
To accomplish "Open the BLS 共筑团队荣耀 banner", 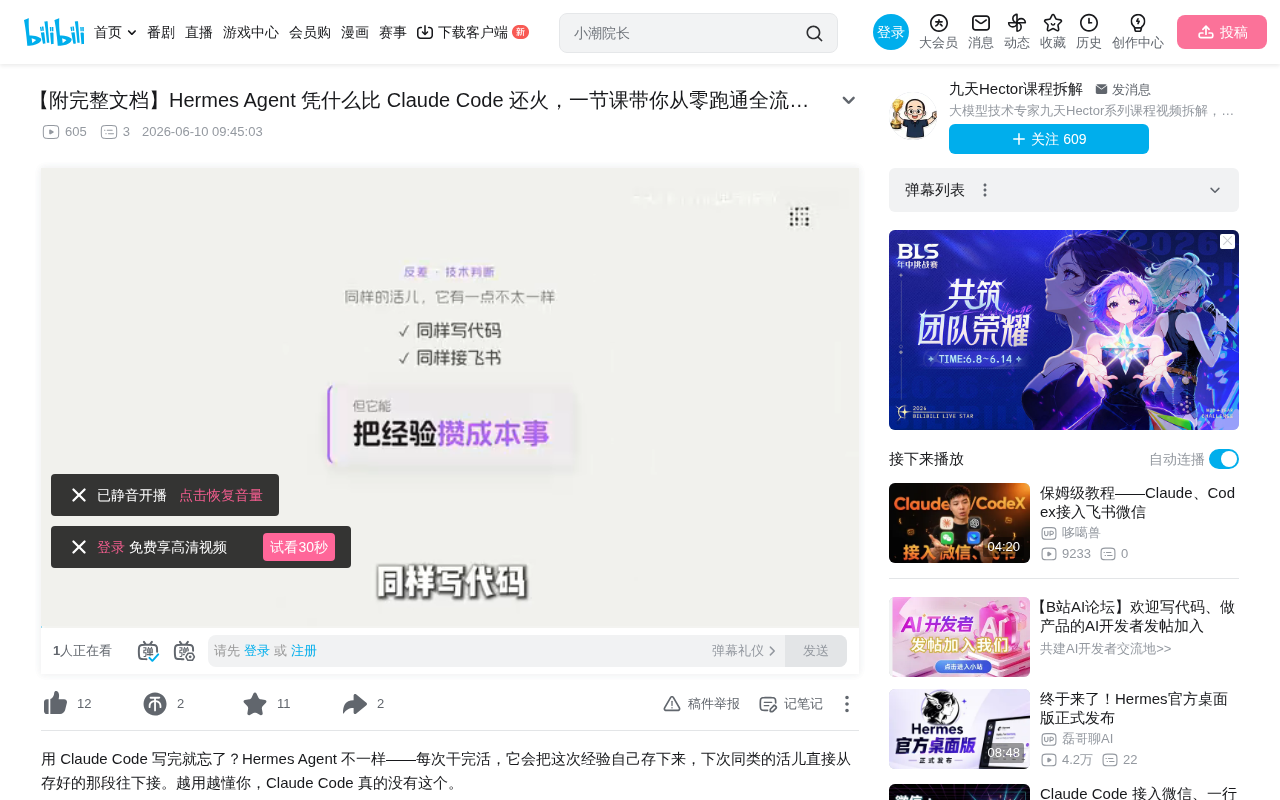I will [1064, 330].
